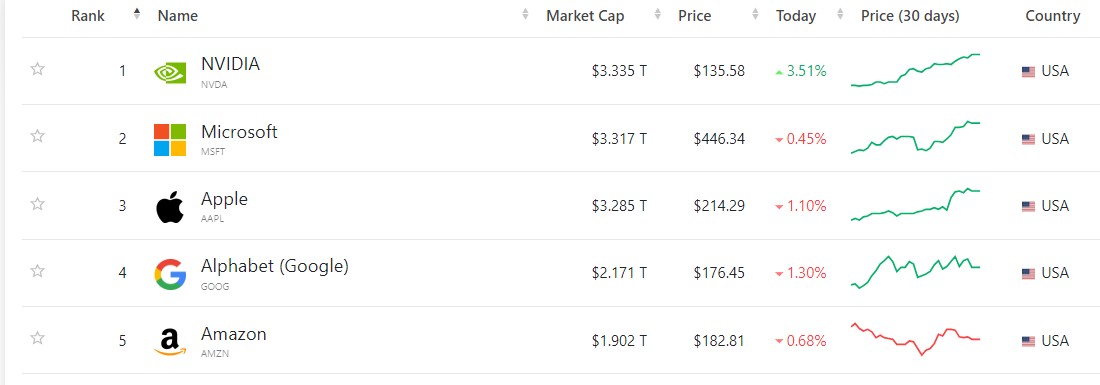
Task: Click the Microsoft four-square logo
Action: pos(170,139)
